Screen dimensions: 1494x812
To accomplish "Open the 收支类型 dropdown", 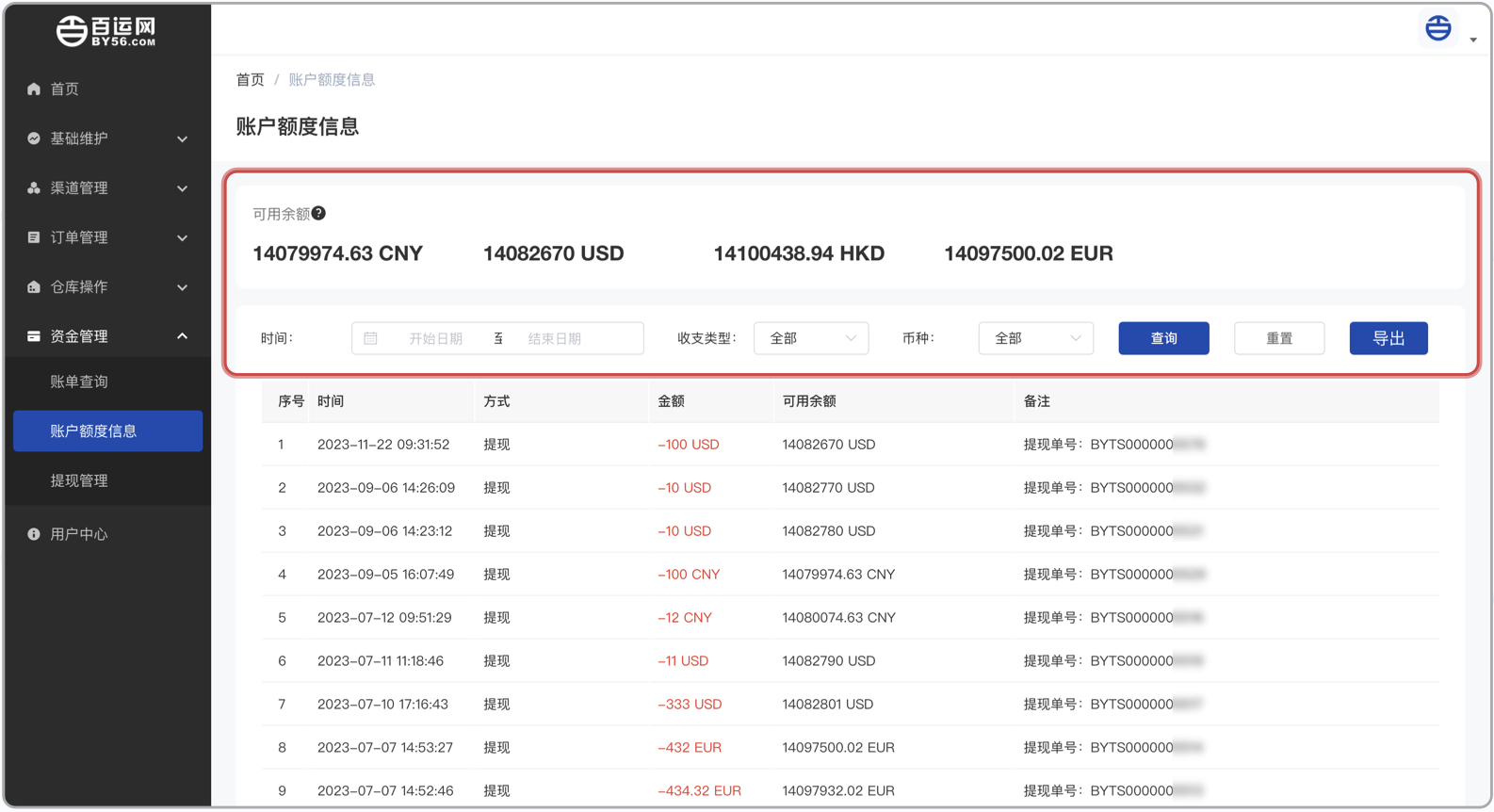I will pyautogui.click(x=810, y=338).
